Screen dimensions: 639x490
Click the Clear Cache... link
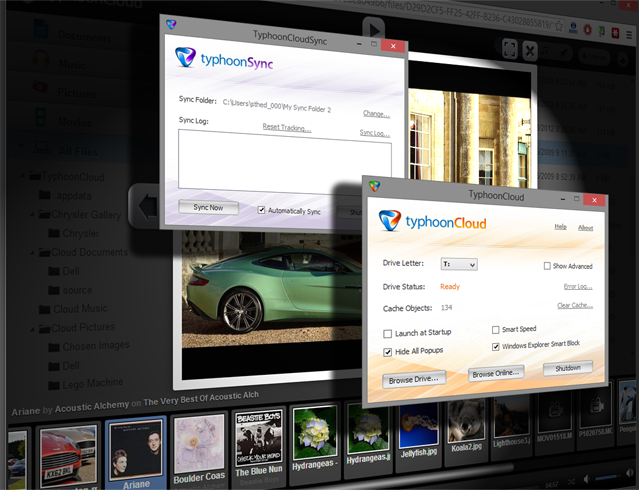575,305
